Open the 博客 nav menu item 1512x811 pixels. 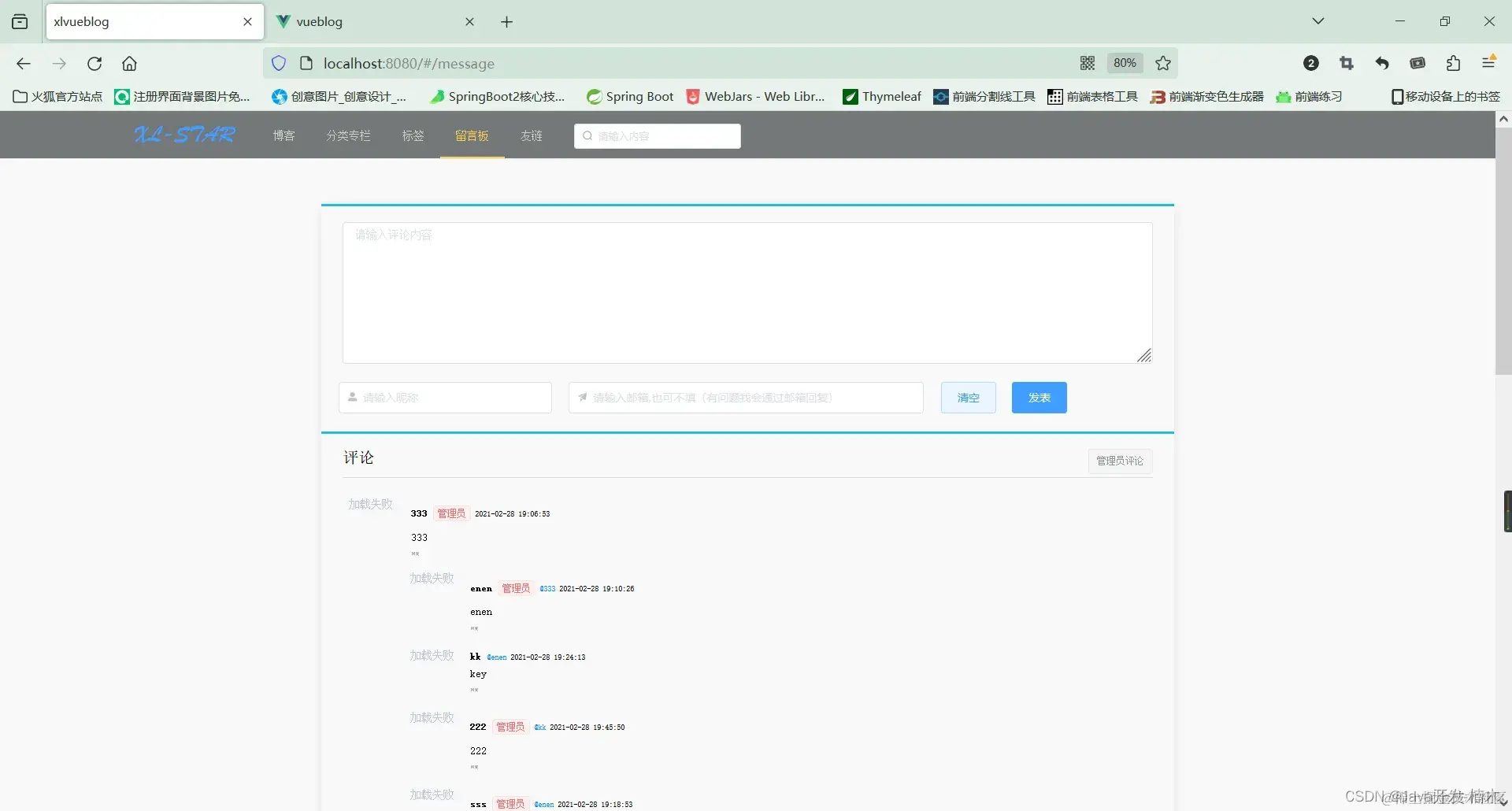click(x=284, y=135)
